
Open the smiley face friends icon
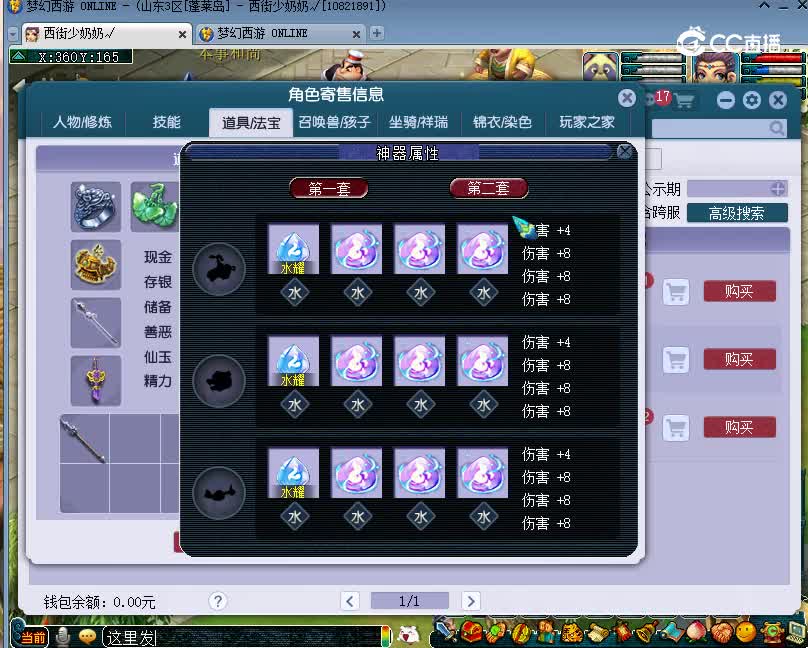[x=745, y=632]
